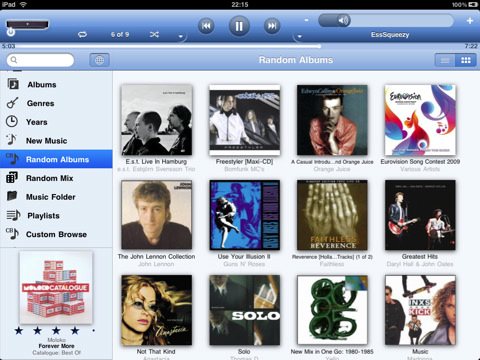Focus the search field
The width and height of the screenshot is (480, 360).
tap(40, 60)
